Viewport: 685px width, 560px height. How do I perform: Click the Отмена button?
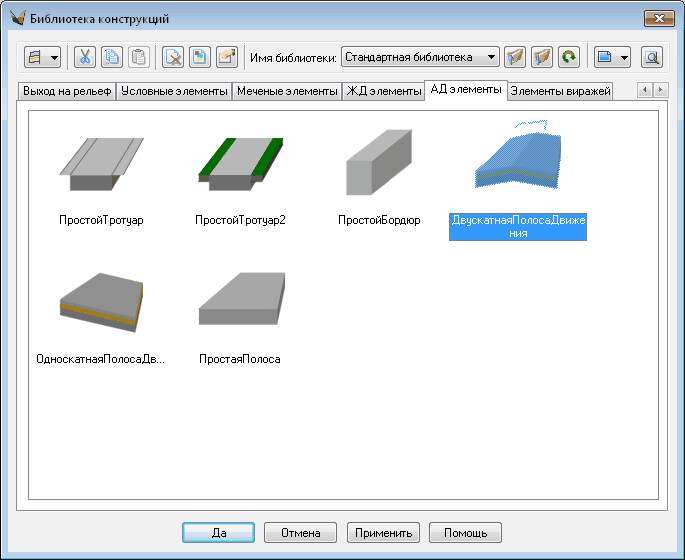pos(300,533)
